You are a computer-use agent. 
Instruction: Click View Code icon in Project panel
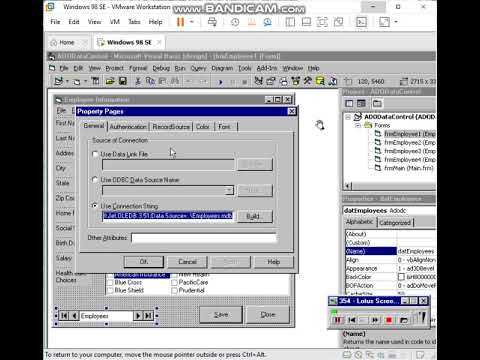[x=349, y=103]
